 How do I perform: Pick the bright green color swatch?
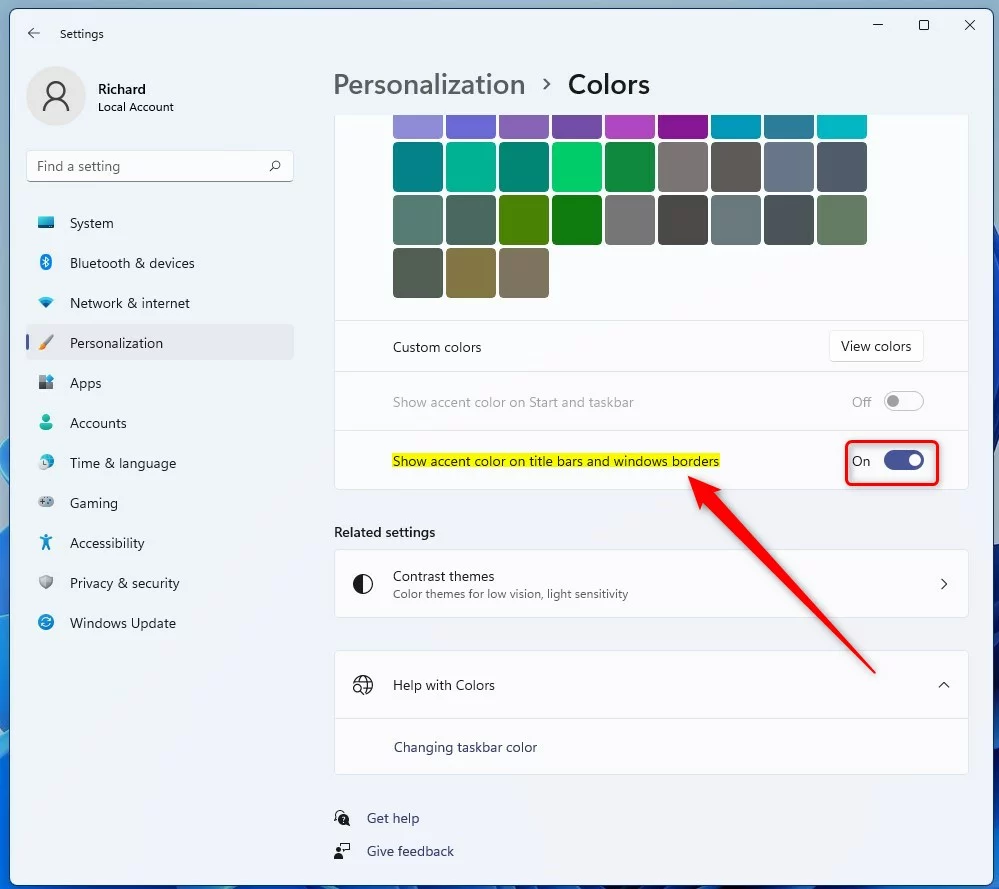(x=577, y=167)
